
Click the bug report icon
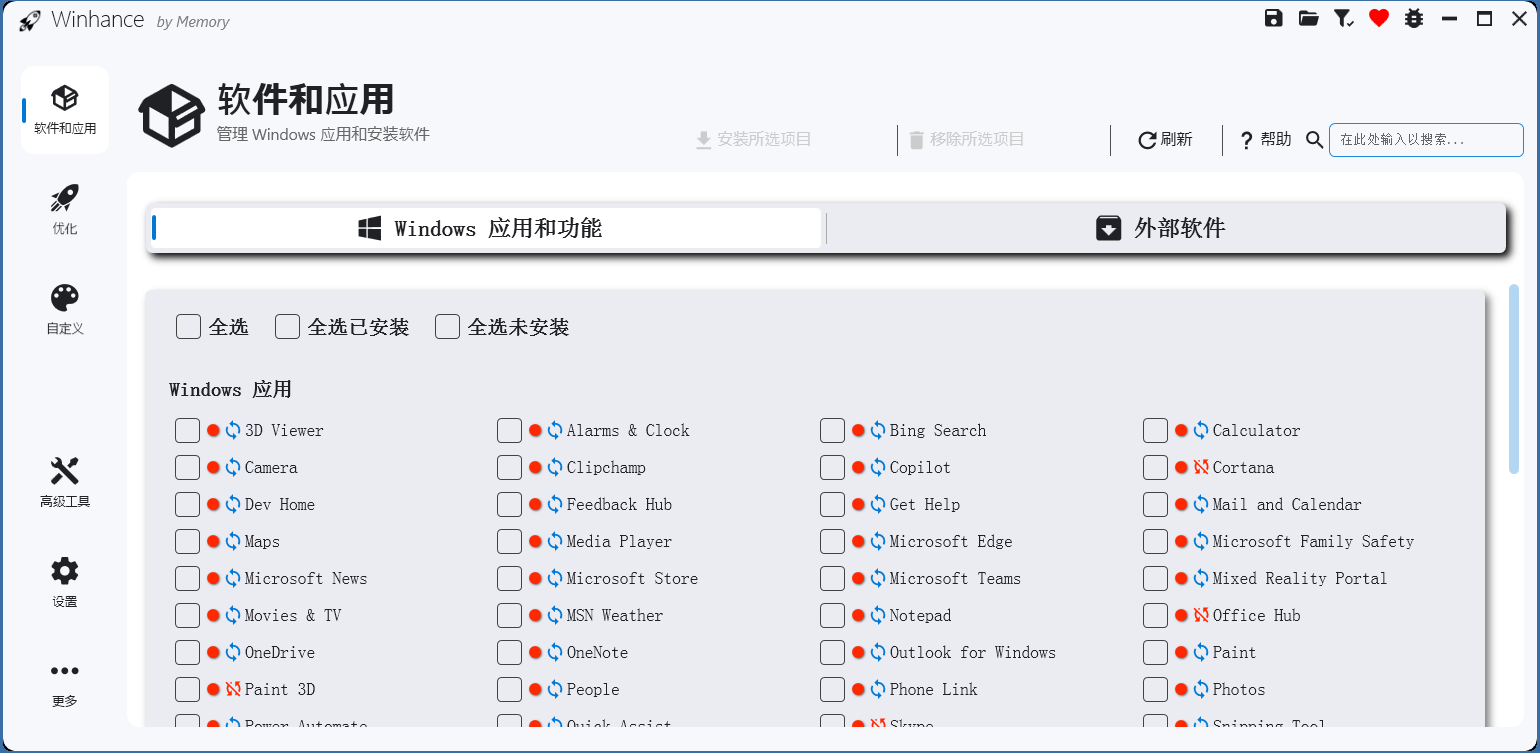(x=1413, y=18)
